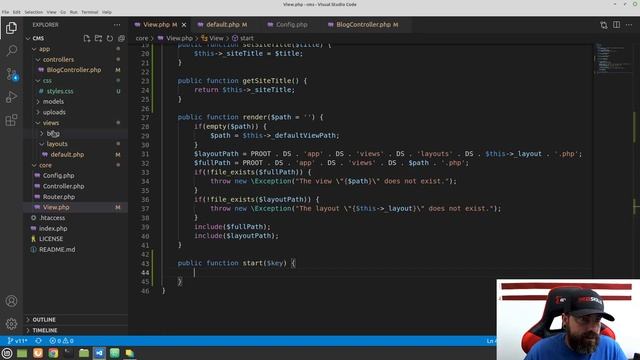
Task: Open .htaccess file in explorer
Action: [x=52, y=218]
